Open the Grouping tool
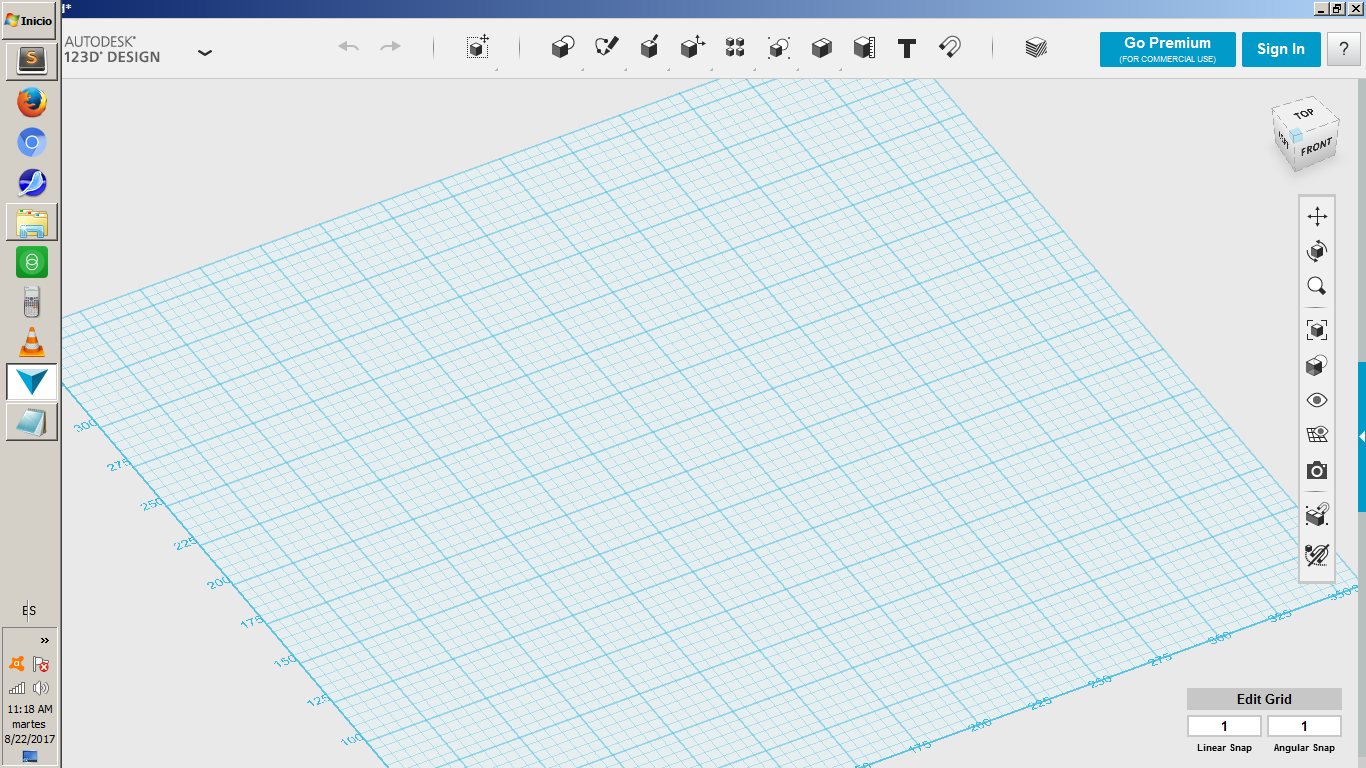The image size is (1366, 768). [779, 47]
